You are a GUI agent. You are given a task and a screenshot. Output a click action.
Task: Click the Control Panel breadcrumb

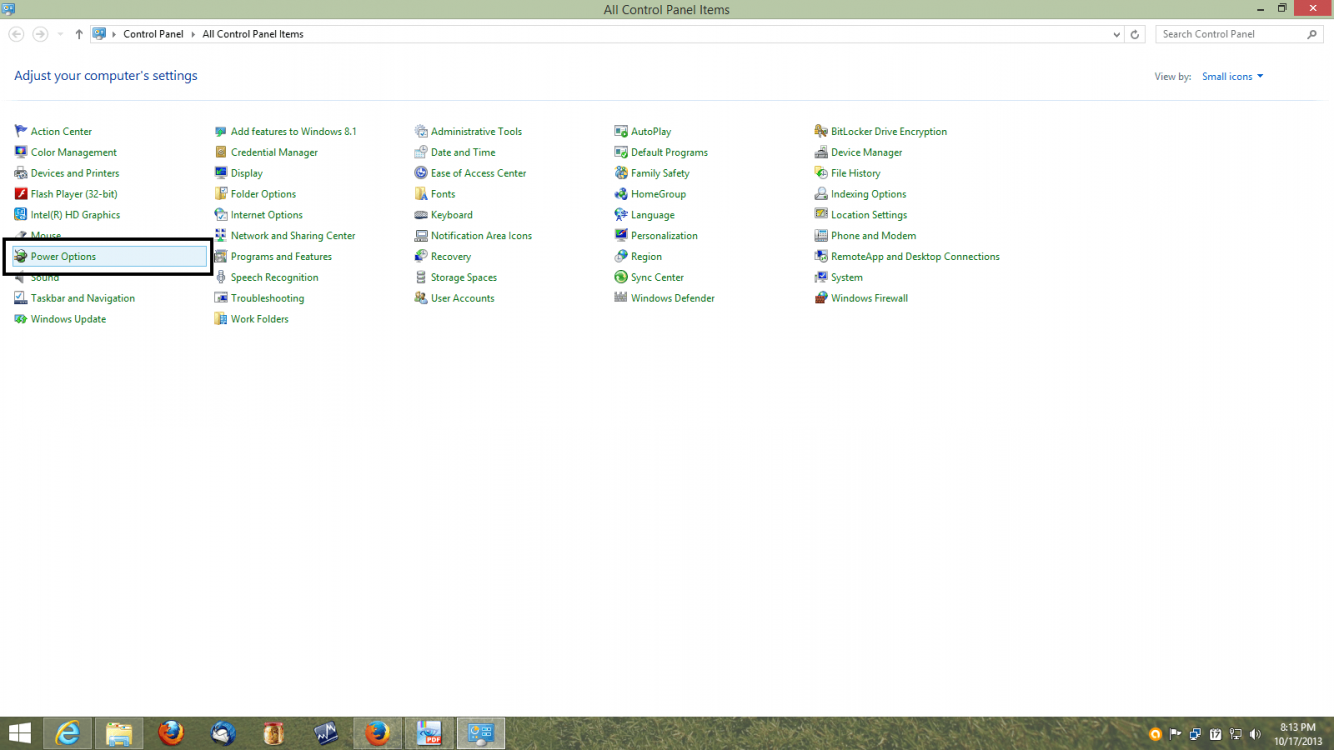[153, 34]
